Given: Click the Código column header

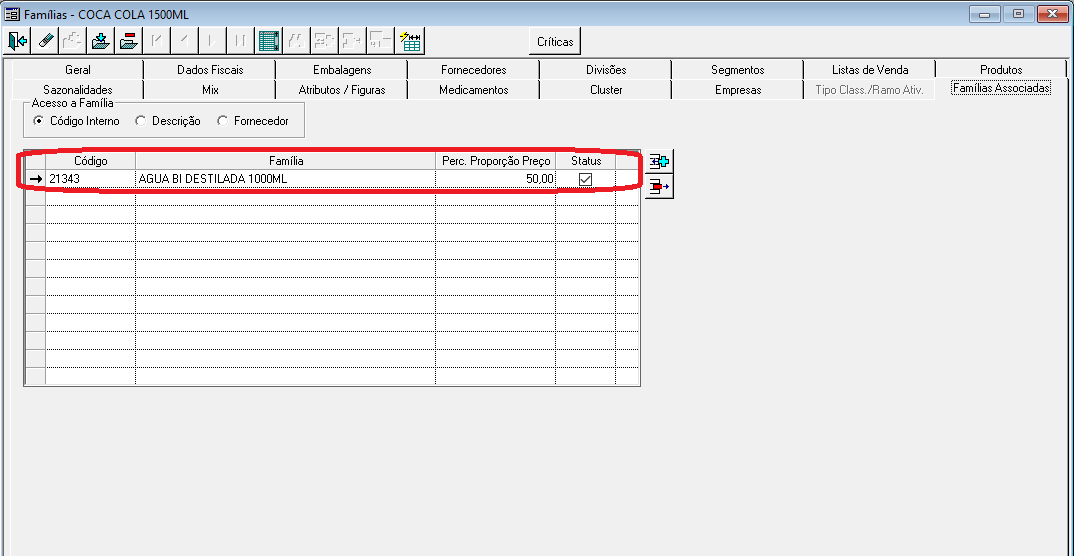Looking at the screenshot, I should coord(90,161).
